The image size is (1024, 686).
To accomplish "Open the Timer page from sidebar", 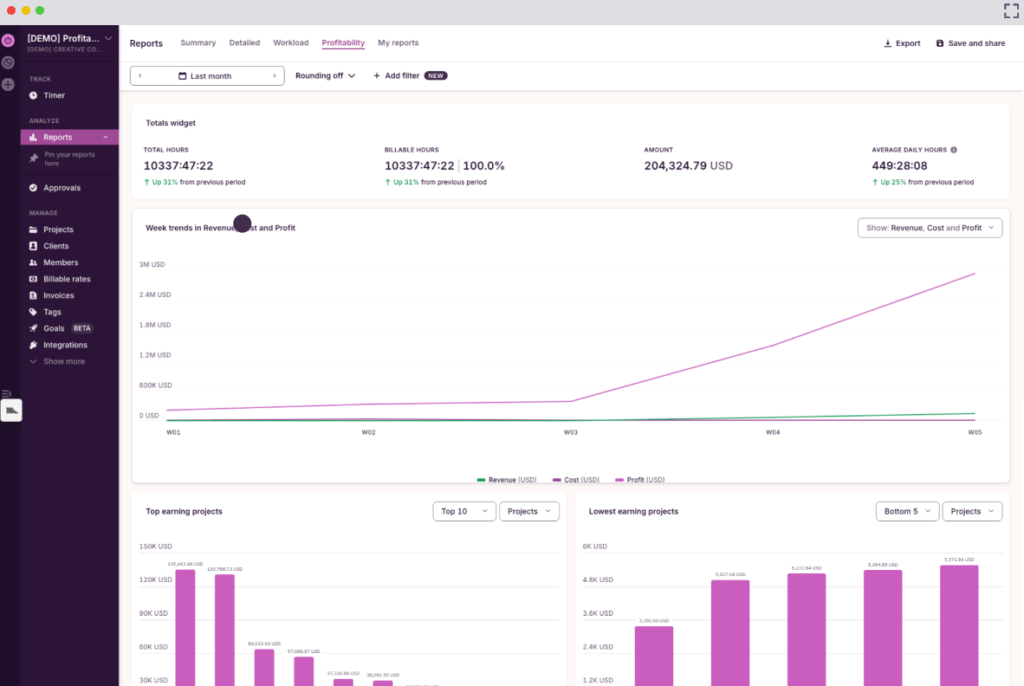I will (54, 95).
